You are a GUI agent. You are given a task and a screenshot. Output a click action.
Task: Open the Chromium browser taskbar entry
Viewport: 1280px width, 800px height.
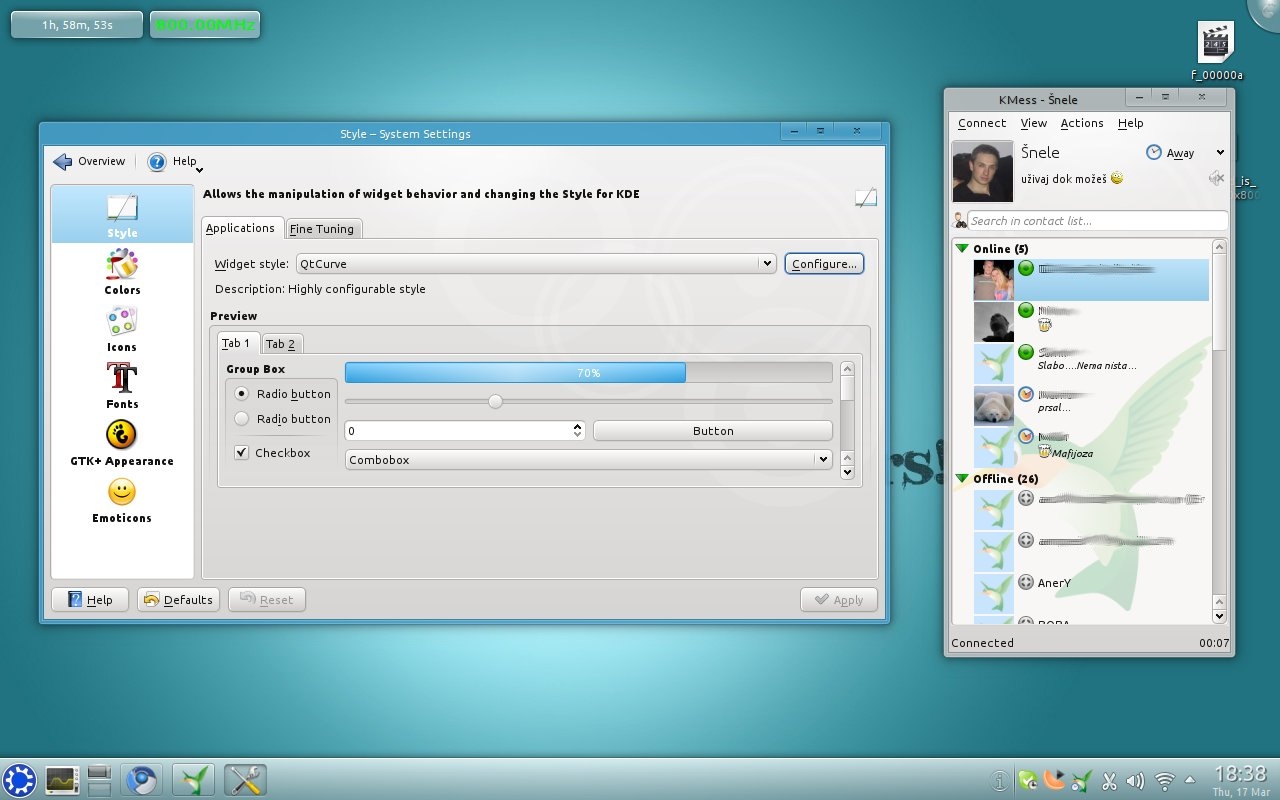tap(141, 780)
